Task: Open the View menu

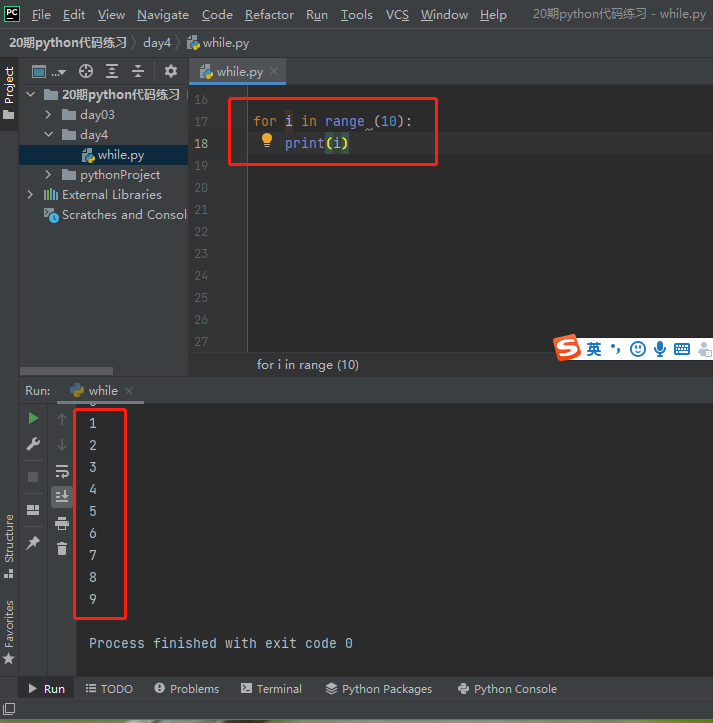Action: coord(111,15)
